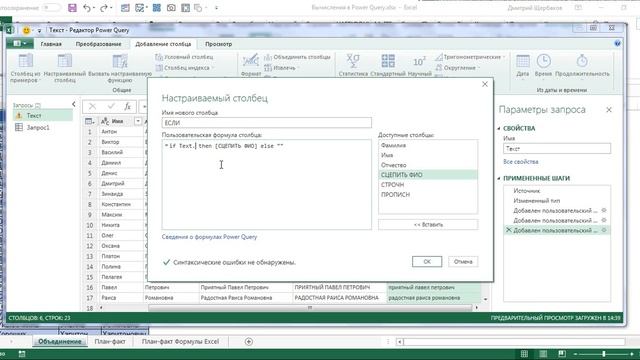
Task: Click the Date ribbon icon
Action: pos(522,65)
